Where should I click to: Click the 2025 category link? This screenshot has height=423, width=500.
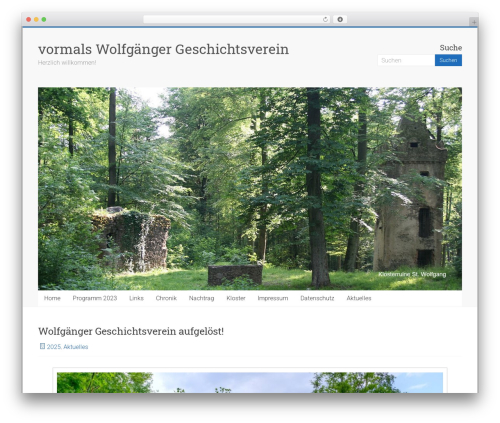click(x=54, y=347)
